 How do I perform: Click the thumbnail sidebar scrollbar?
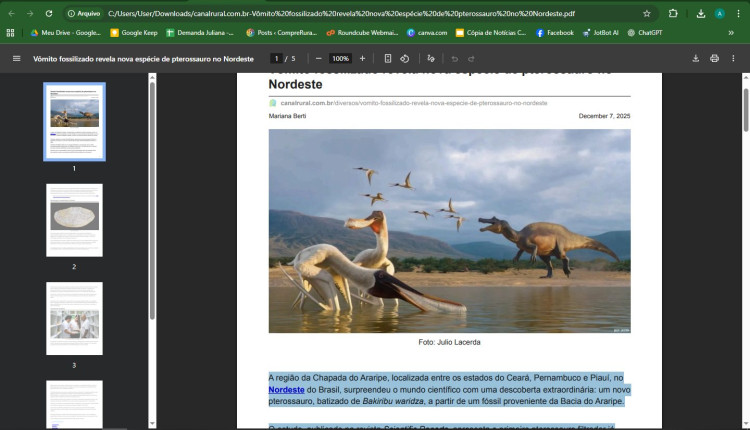click(x=152, y=200)
